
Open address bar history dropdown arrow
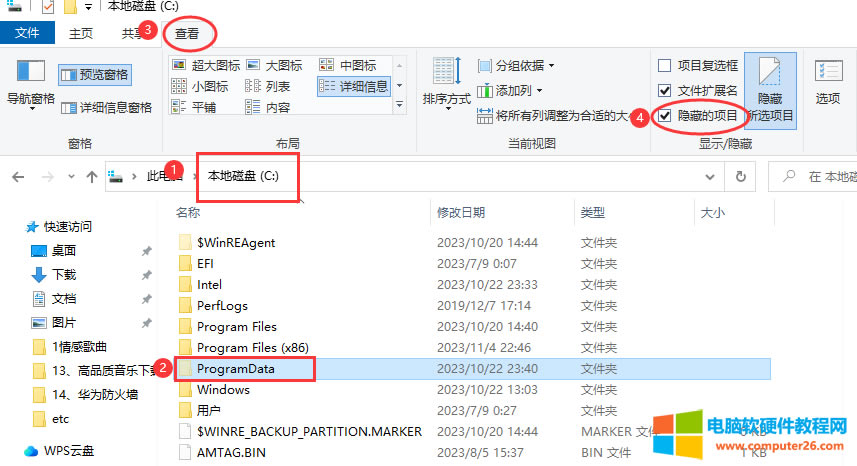(712, 176)
